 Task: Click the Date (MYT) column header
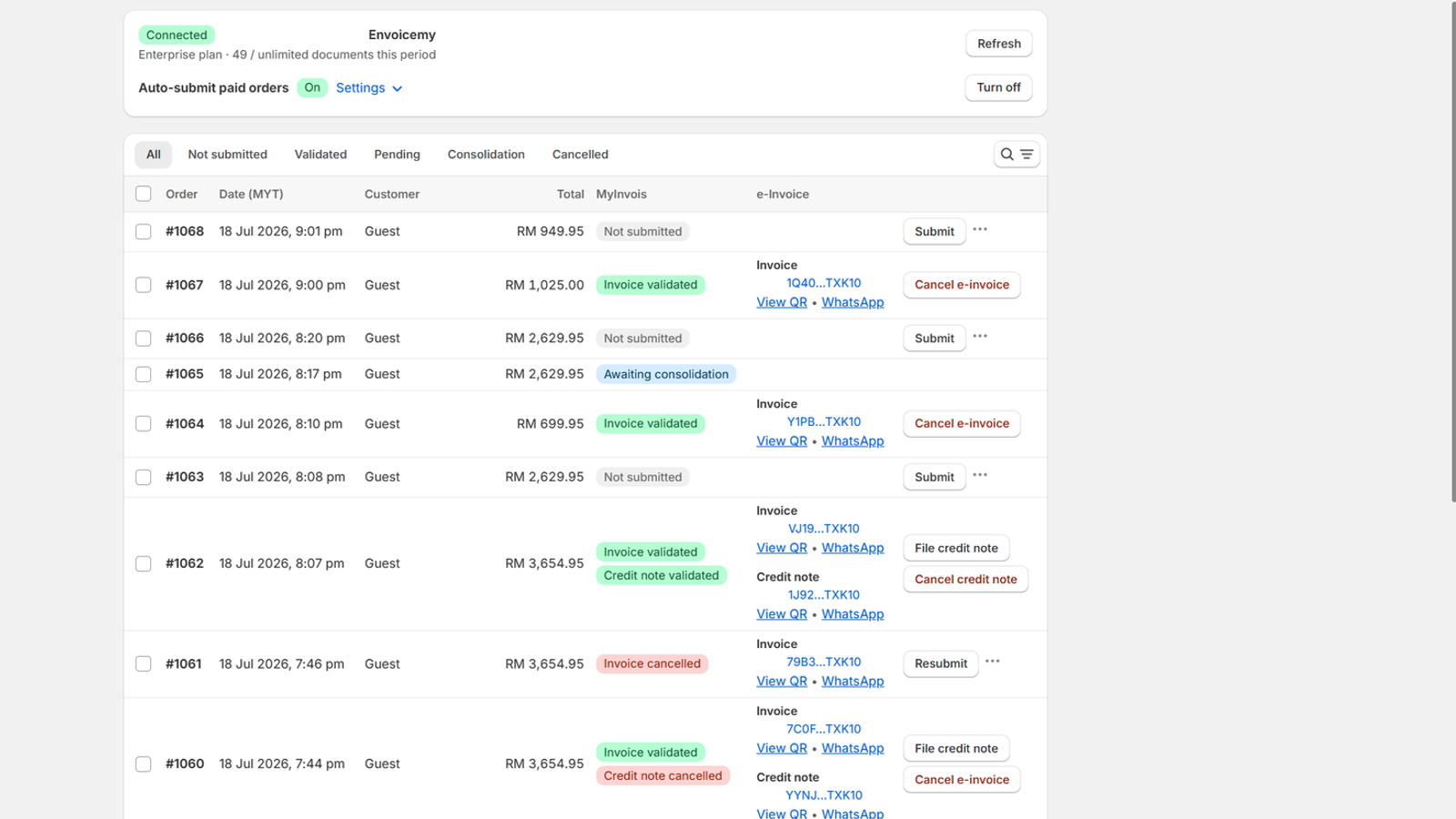click(251, 194)
